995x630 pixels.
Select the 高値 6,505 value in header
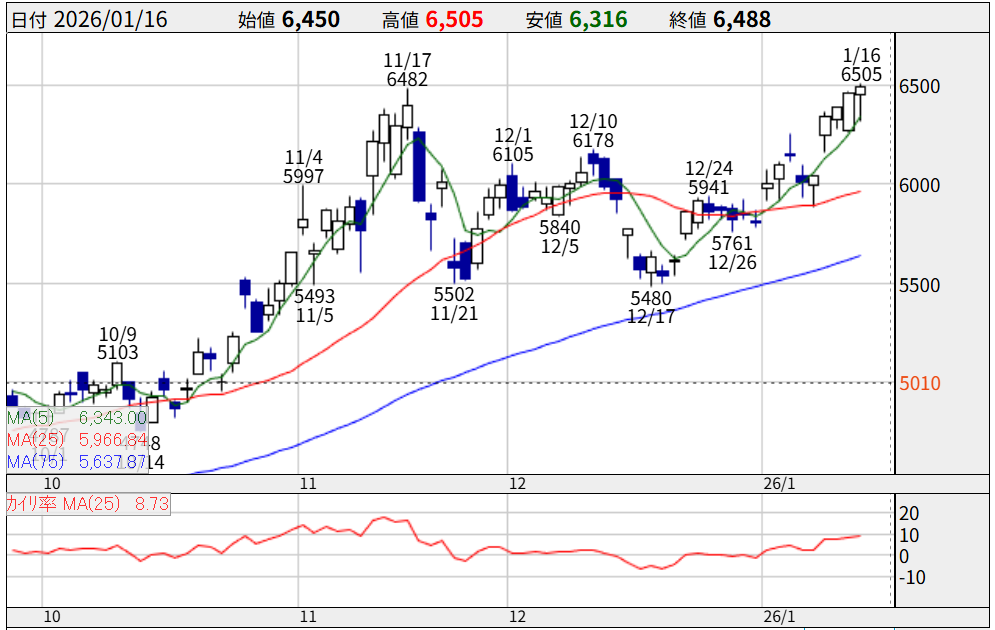[435, 20]
